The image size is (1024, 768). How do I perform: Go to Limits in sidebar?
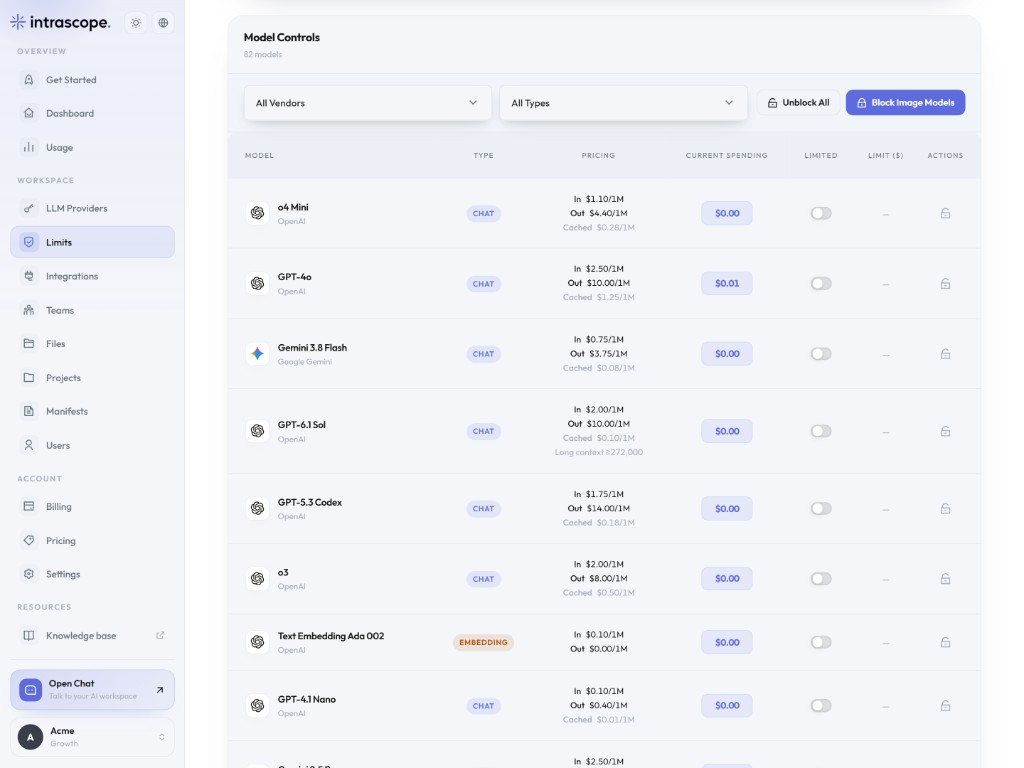(92, 242)
